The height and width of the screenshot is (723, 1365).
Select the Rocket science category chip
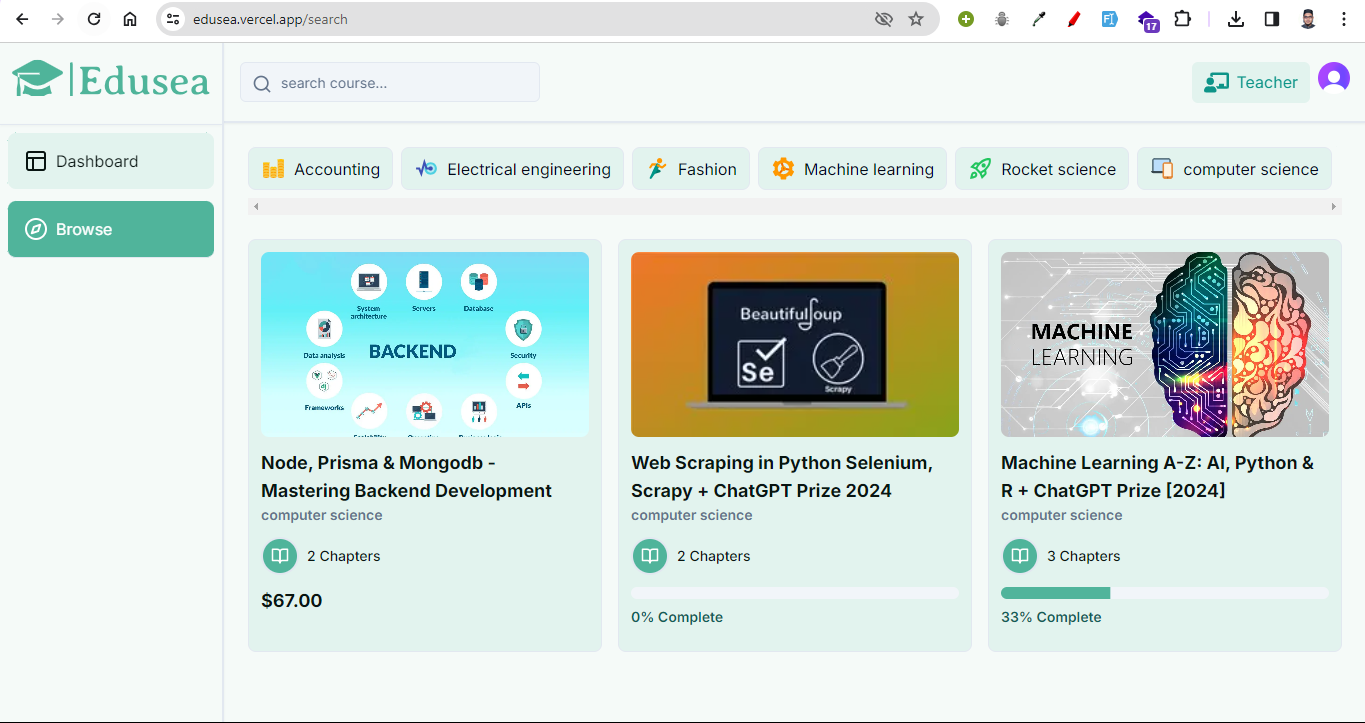[1042, 169]
